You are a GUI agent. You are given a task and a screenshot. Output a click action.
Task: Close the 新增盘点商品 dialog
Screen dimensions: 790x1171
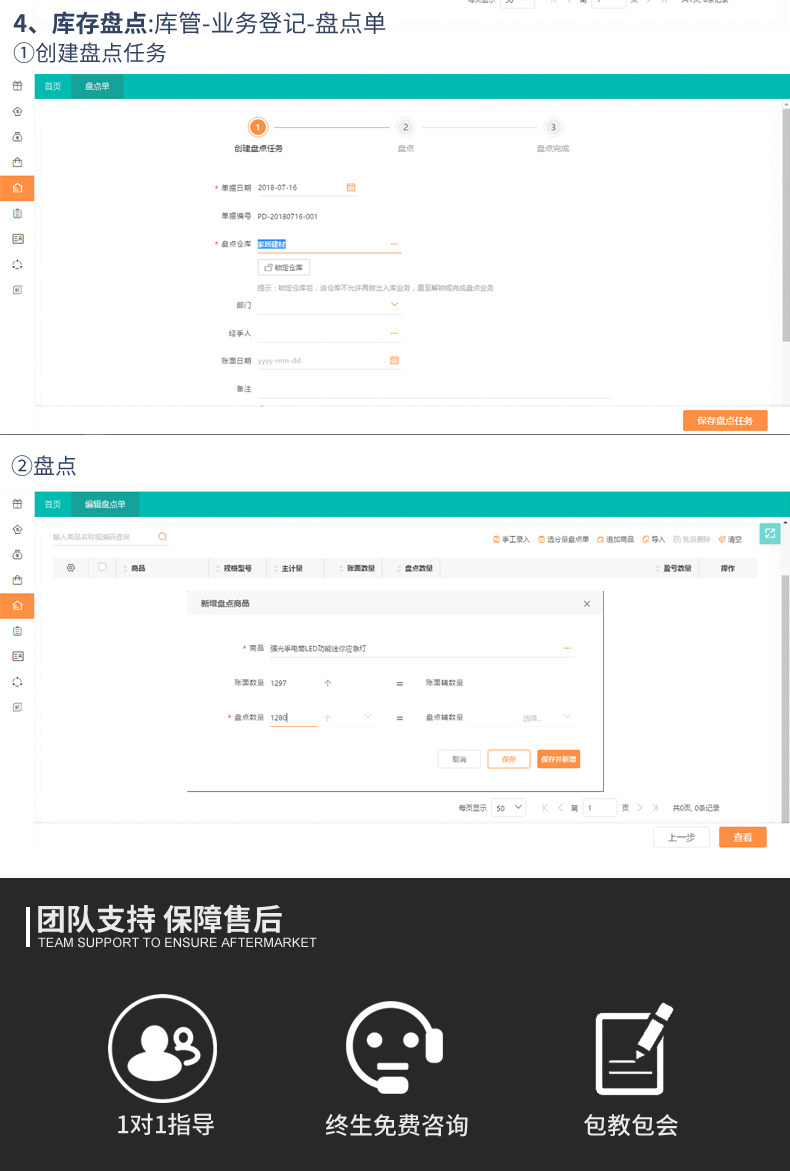[587, 603]
